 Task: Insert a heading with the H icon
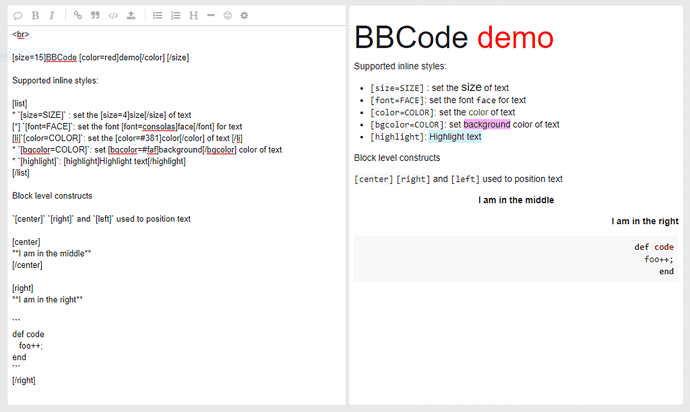pos(193,15)
